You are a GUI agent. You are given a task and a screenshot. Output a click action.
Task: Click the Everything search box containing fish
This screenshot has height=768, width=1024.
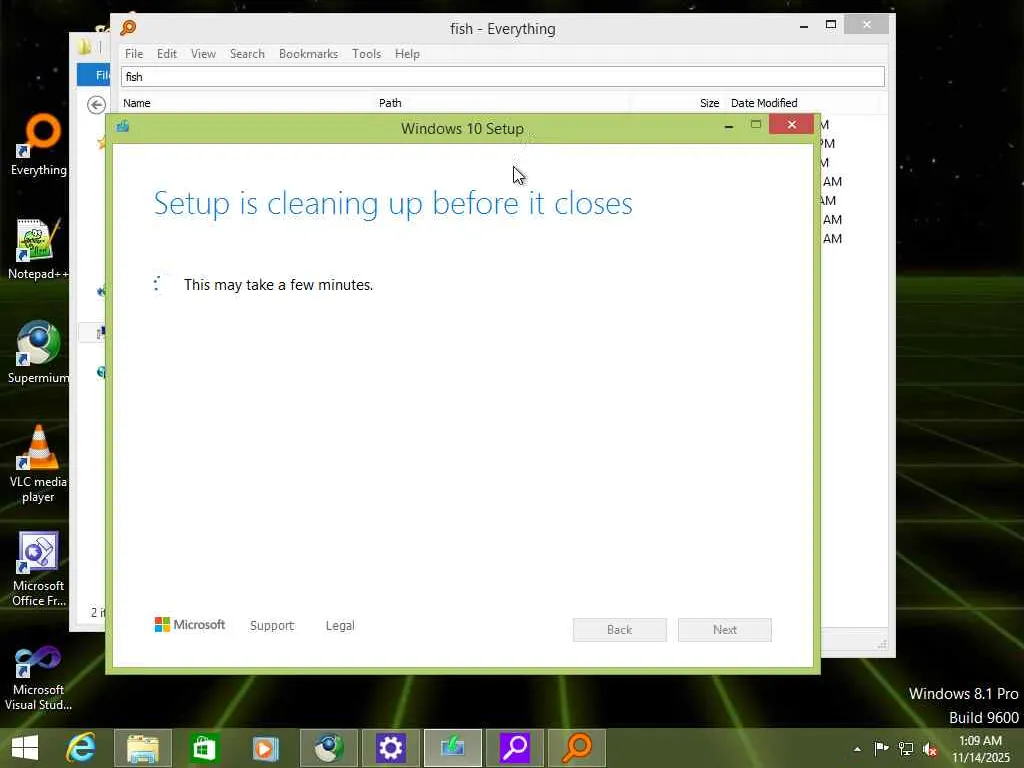point(502,76)
